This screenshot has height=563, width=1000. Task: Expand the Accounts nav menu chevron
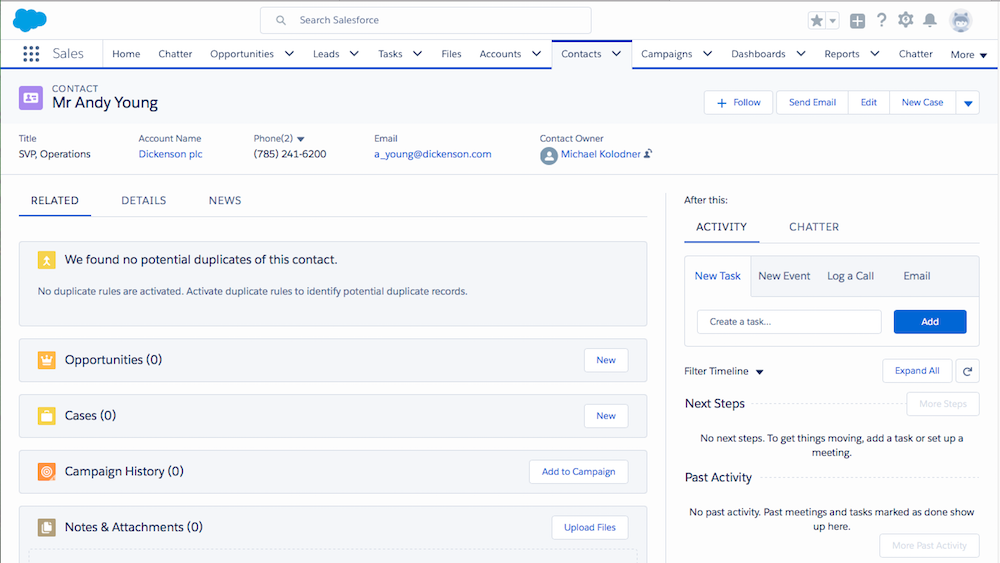pos(536,54)
